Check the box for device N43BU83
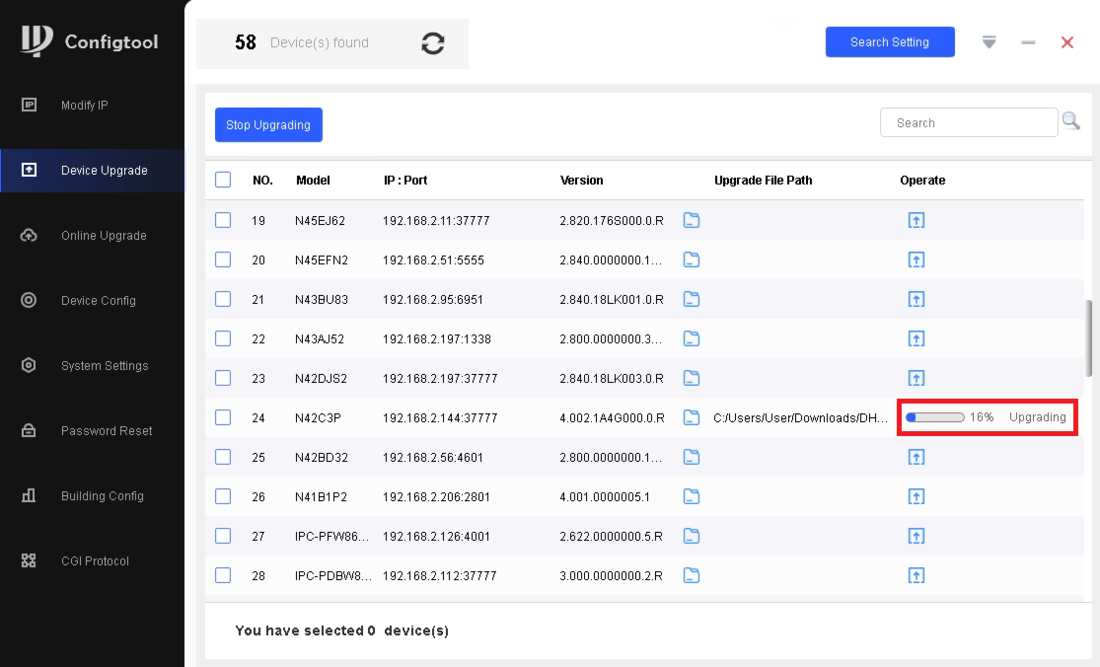The image size is (1100, 667). coord(223,299)
